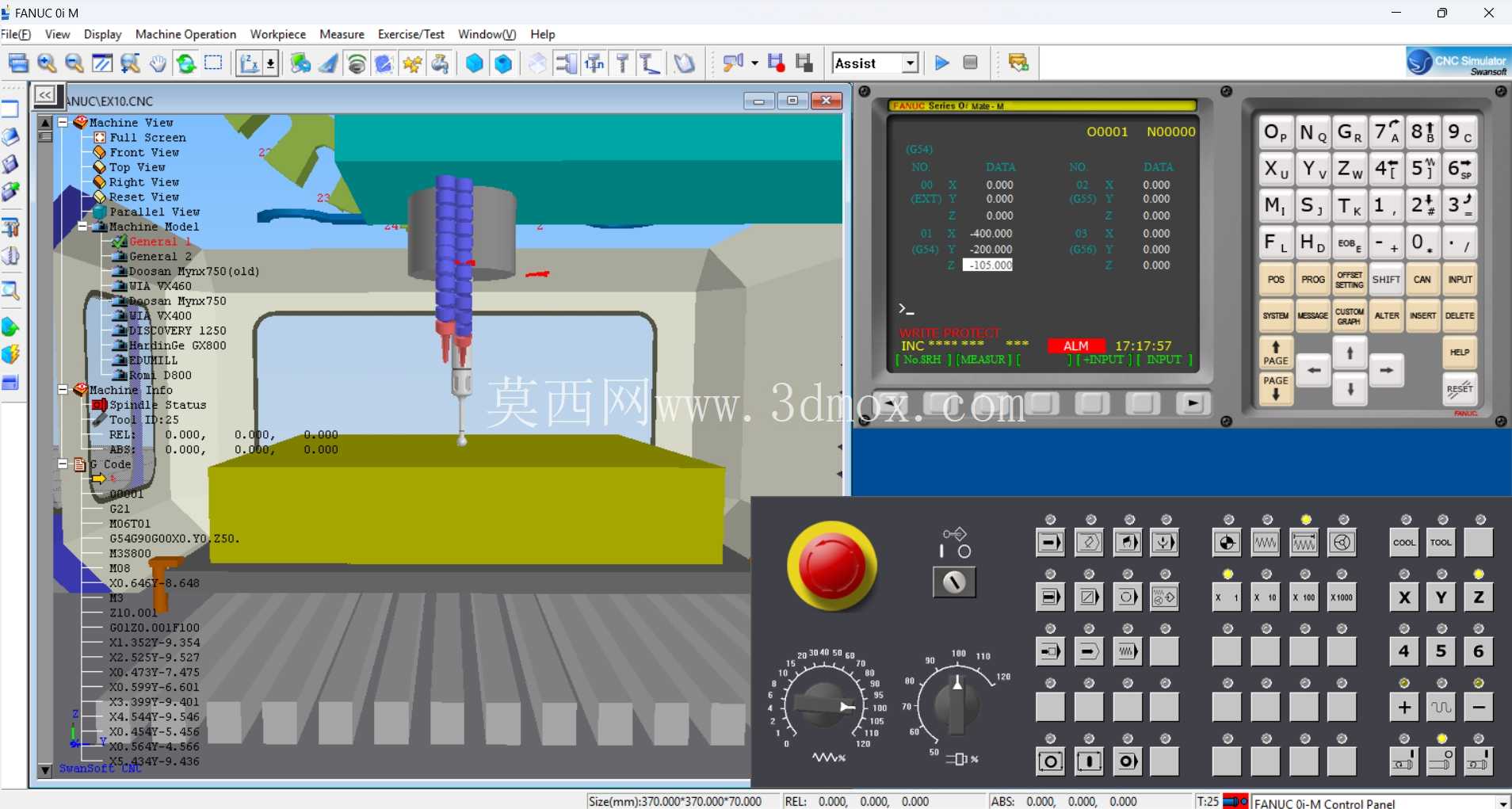Open the Assist combo box dropdown
Screen dimensions: 1512x809
coord(911,63)
